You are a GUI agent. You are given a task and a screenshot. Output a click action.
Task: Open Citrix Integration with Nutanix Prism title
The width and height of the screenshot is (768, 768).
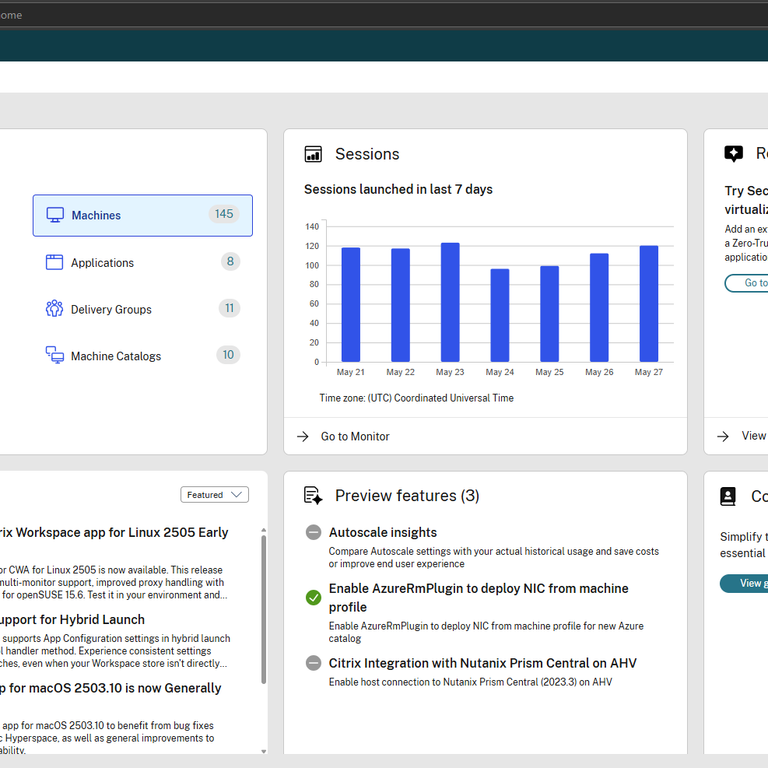[482, 663]
